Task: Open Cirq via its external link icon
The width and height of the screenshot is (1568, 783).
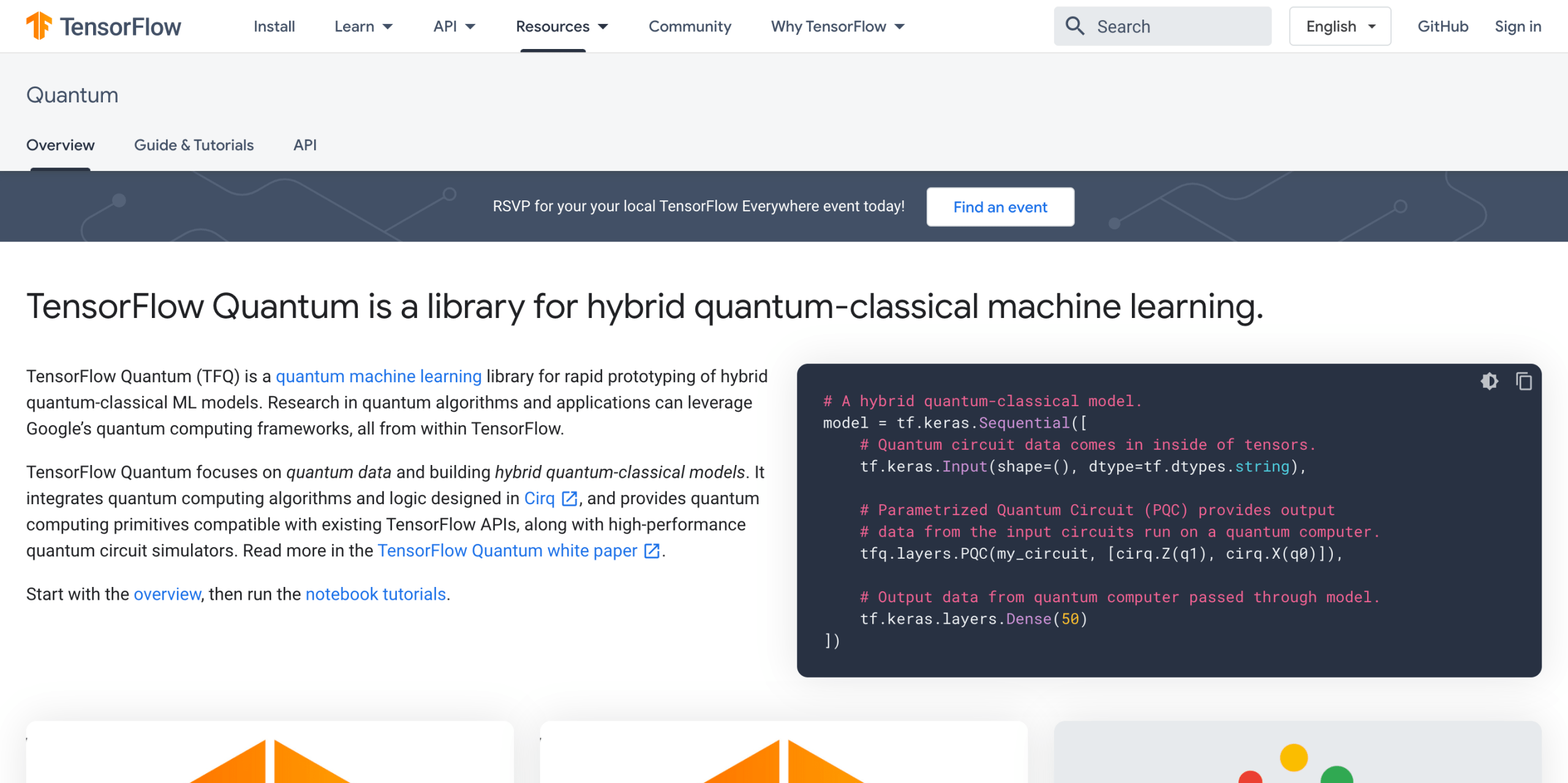Action: coord(570,497)
